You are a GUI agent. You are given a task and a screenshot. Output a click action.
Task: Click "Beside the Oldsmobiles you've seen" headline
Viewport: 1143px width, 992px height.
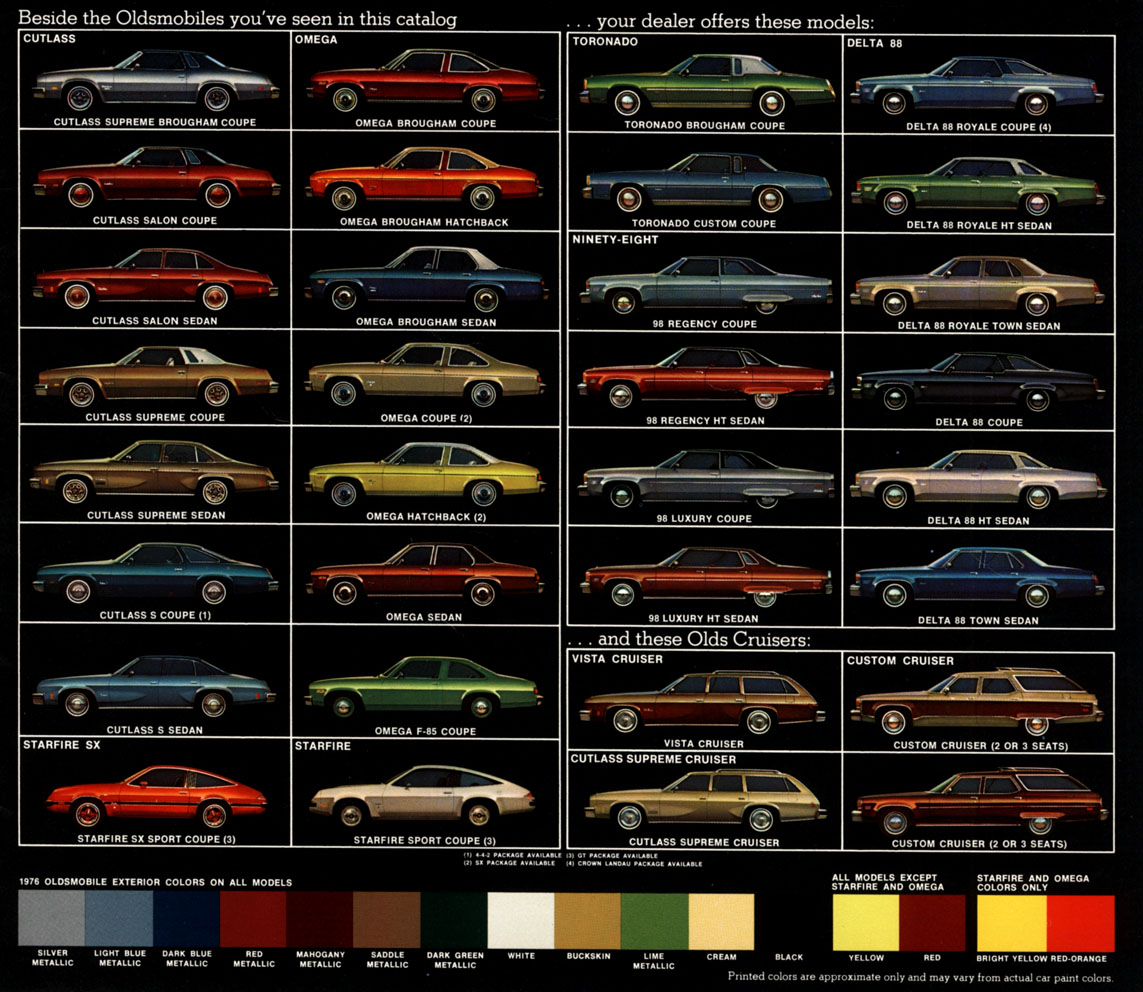tap(238, 18)
